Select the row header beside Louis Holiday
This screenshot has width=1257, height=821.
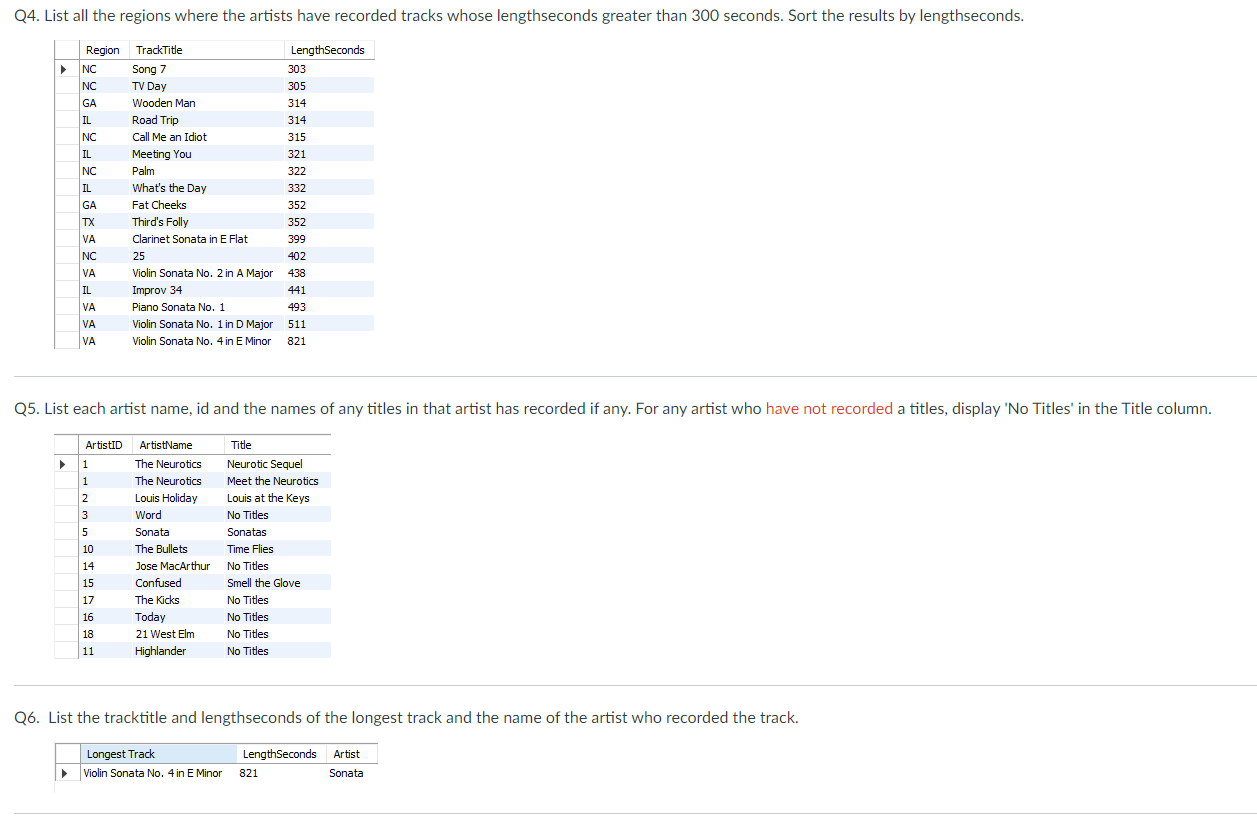click(x=62, y=498)
